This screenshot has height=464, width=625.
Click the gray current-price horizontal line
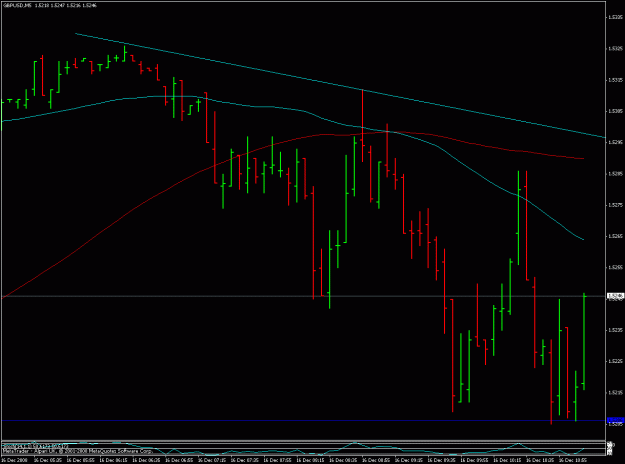coord(303,296)
